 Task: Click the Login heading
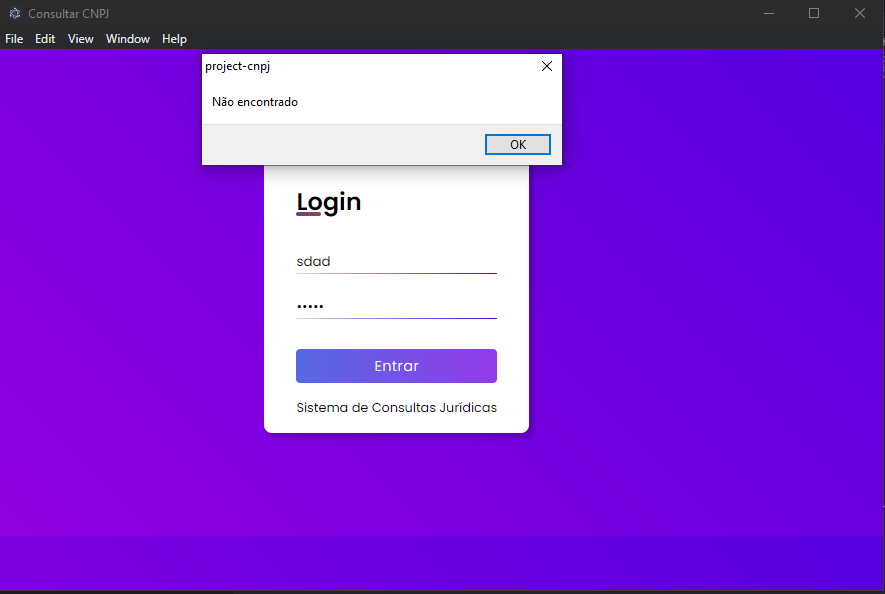point(328,203)
